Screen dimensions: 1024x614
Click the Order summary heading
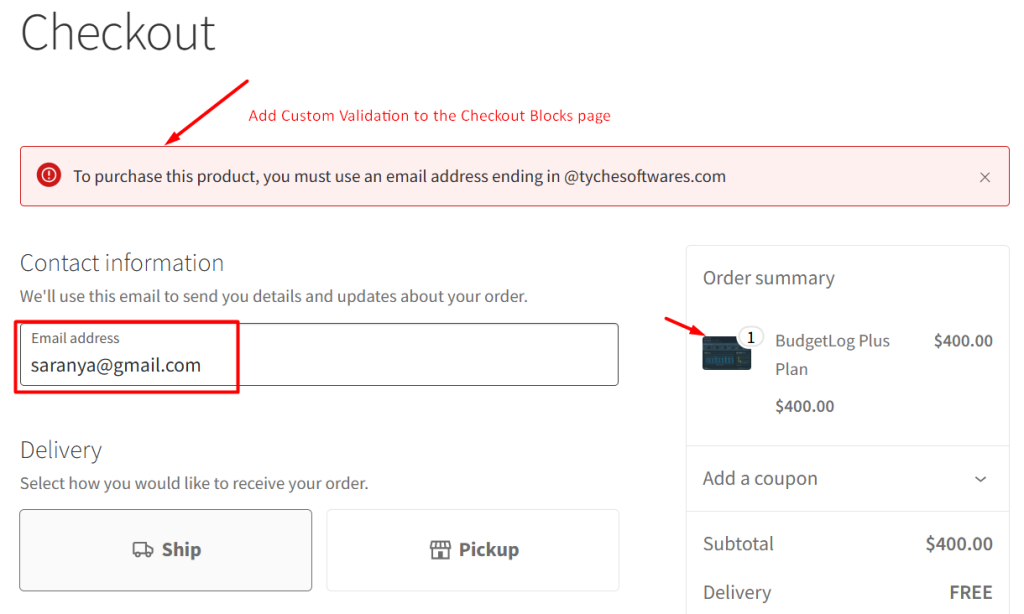768,277
